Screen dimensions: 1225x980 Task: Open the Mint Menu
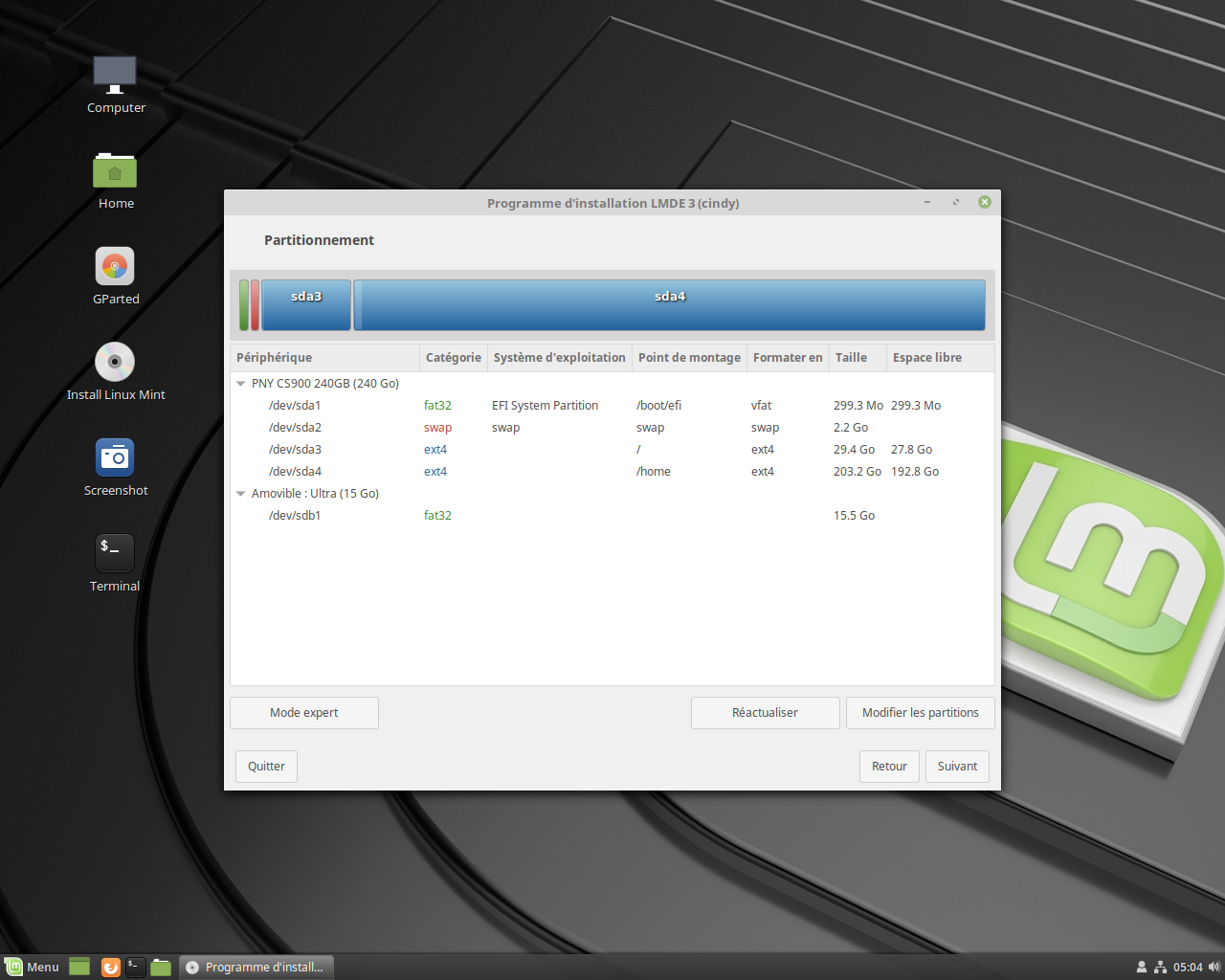tap(33, 967)
